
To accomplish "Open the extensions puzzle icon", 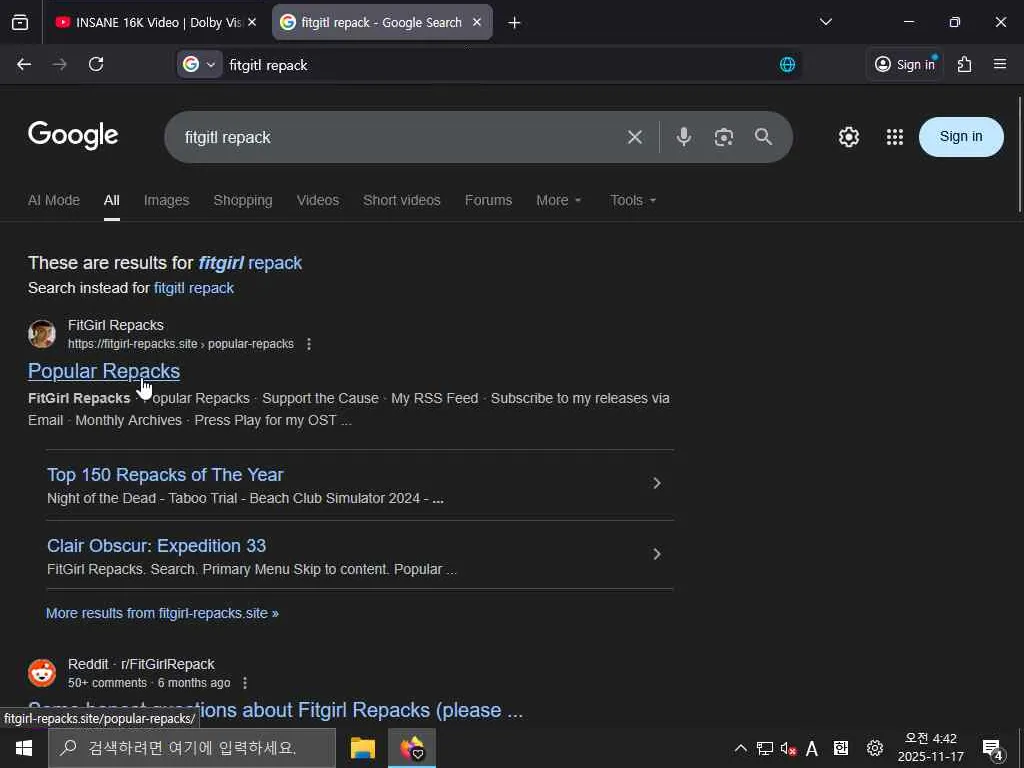I will coord(965,64).
